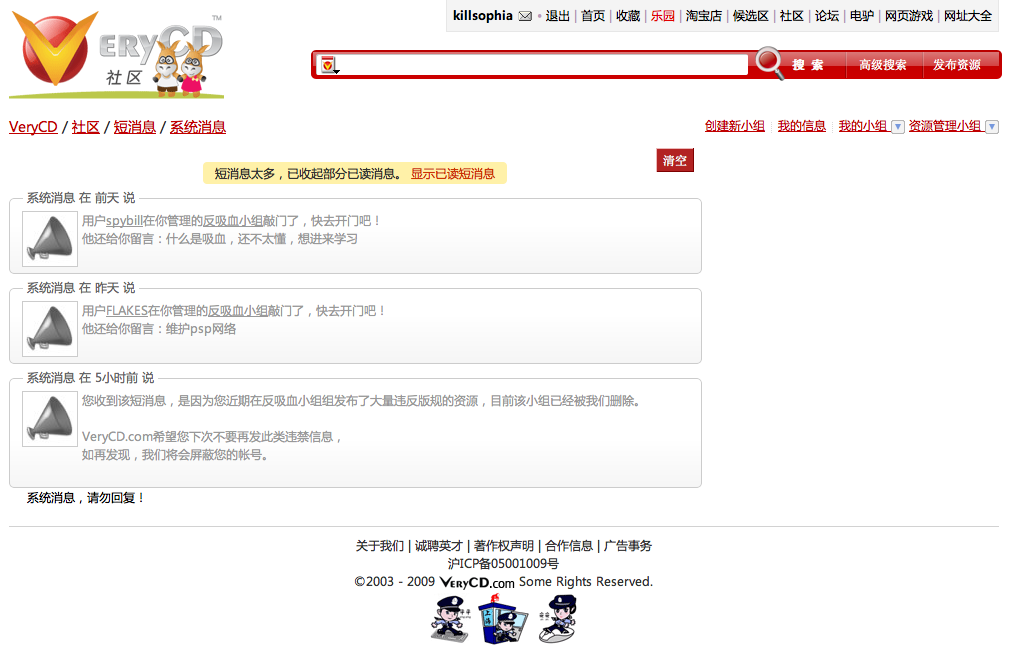Click 诚聘英才 footer link
1009x658 pixels.
pos(439,546)
